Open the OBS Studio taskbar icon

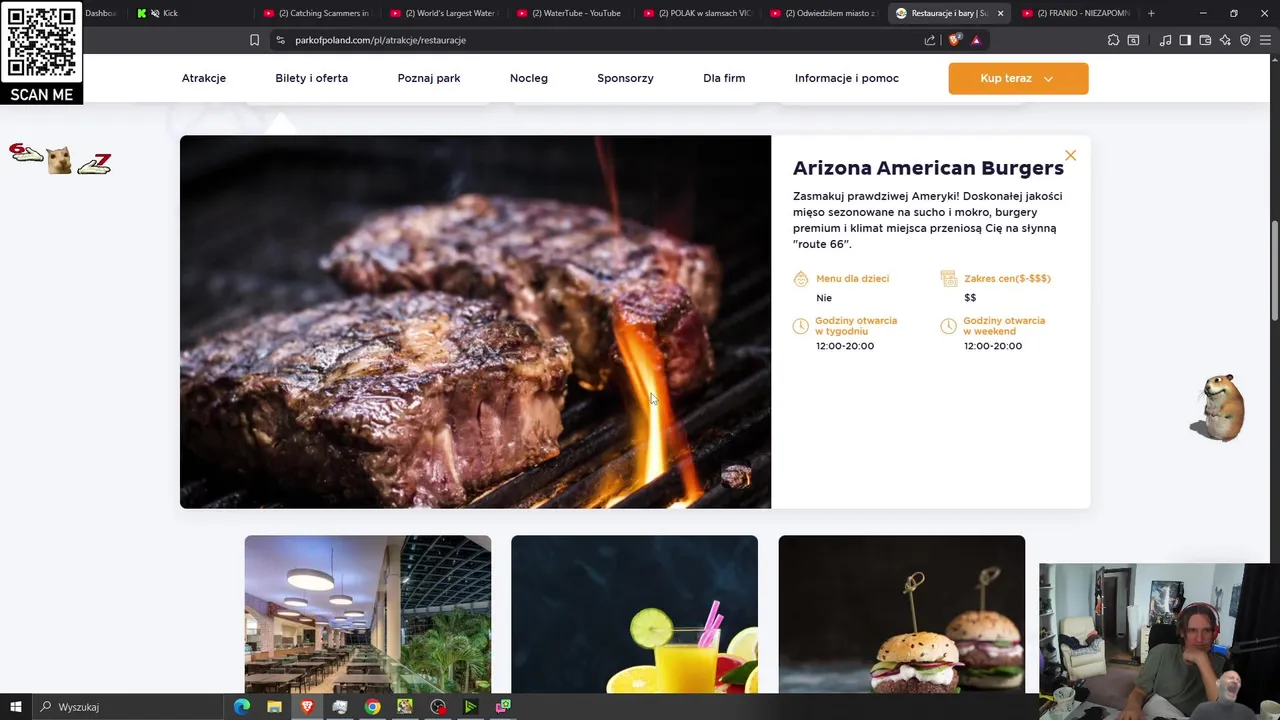[x=438, y=707]
